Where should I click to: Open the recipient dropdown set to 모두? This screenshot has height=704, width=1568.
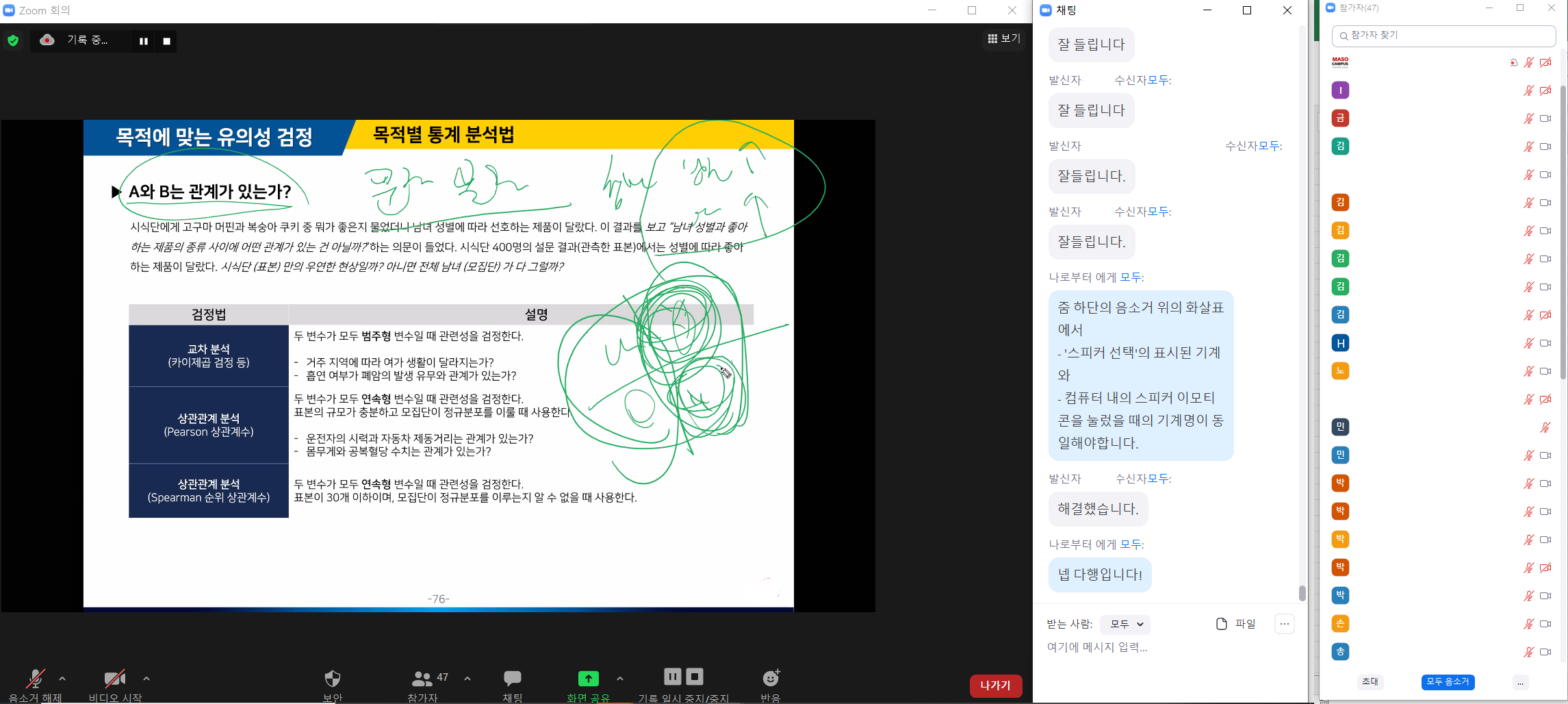[x=1125, y=624]
